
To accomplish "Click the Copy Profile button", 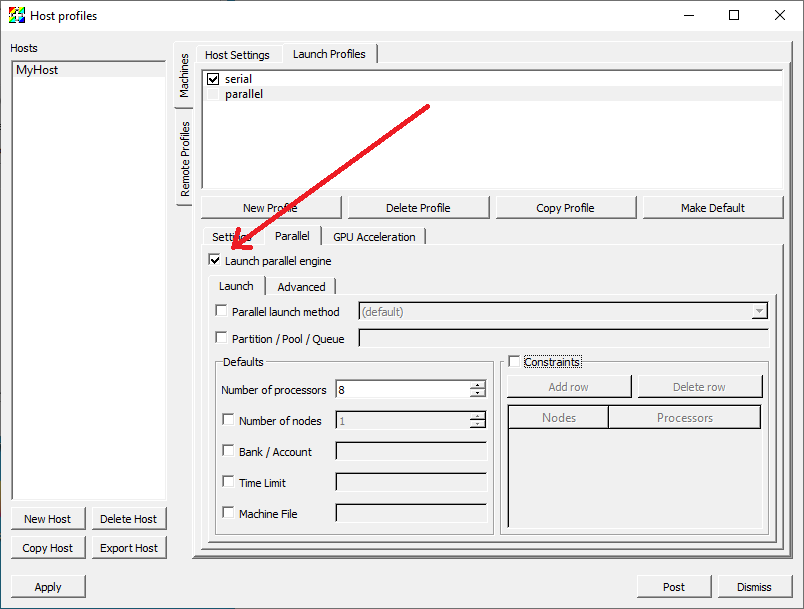I will pos(566,208).
